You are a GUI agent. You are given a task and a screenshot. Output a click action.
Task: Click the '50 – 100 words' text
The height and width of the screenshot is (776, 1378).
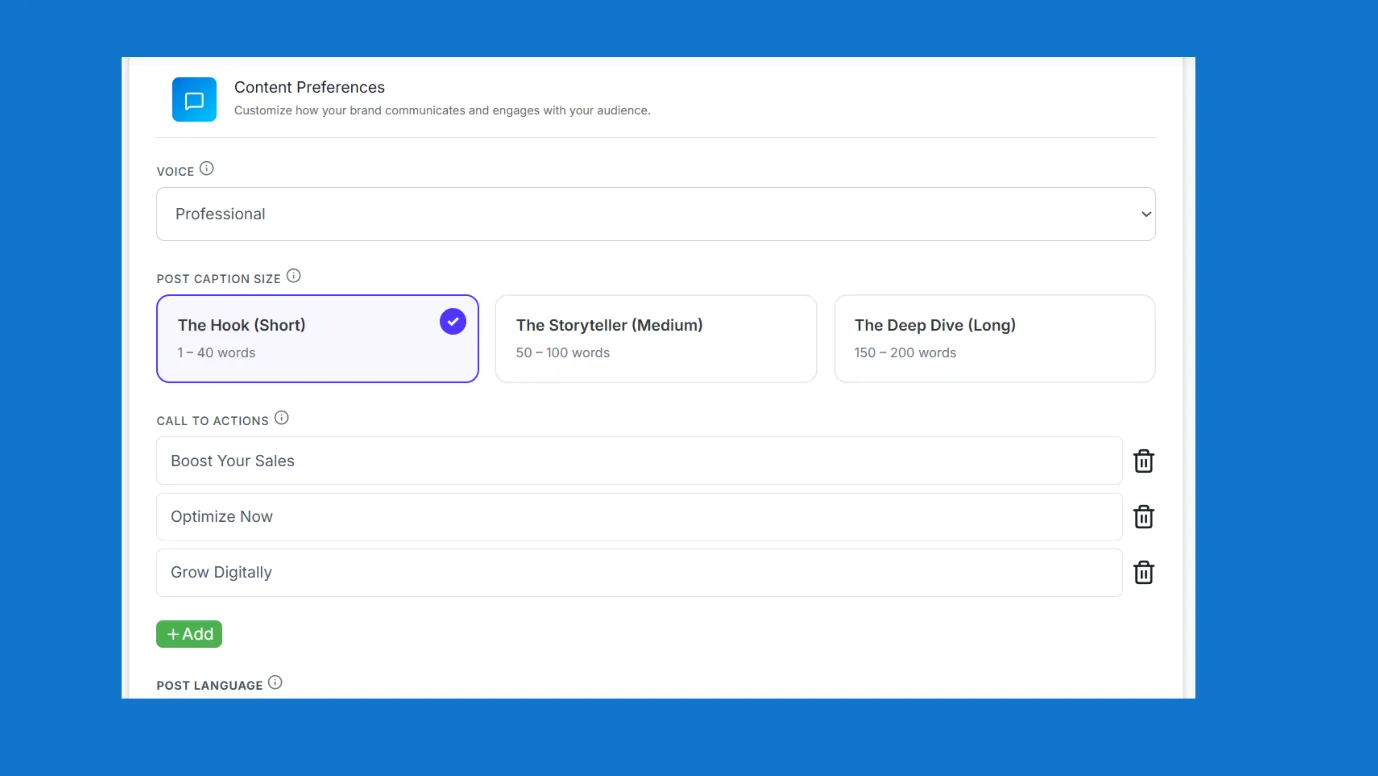tap(563, 353)
